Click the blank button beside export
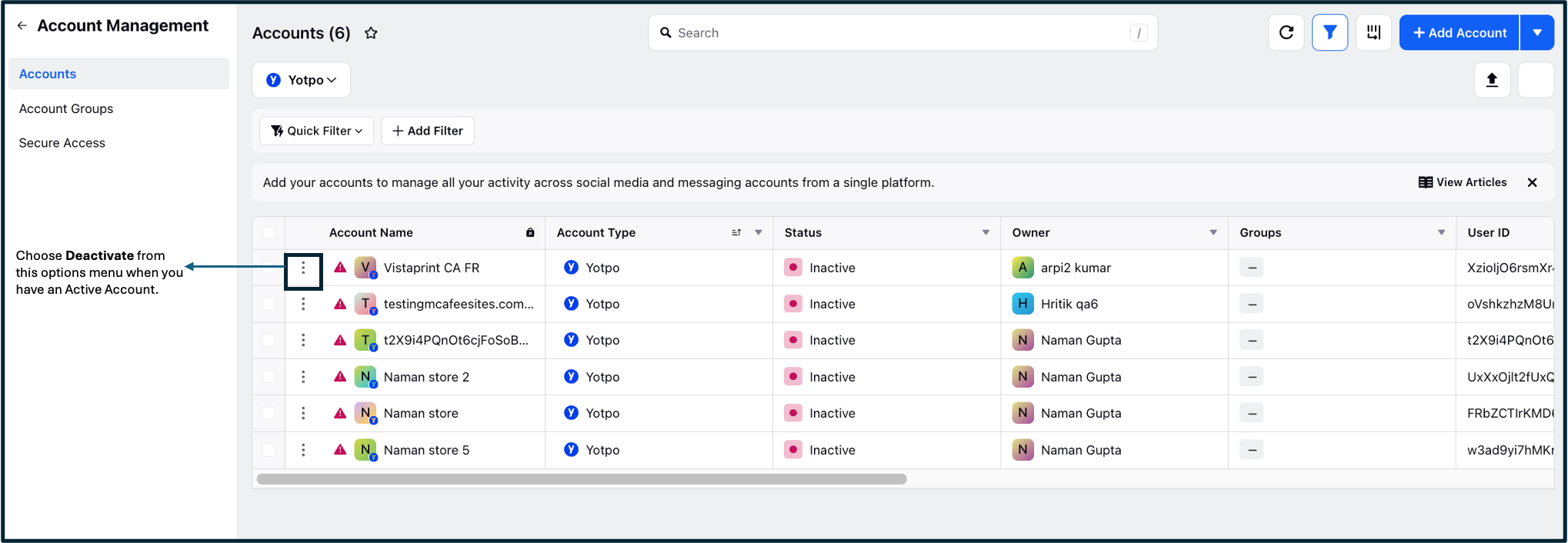The image size is (1568, 543). (1536, 80)
